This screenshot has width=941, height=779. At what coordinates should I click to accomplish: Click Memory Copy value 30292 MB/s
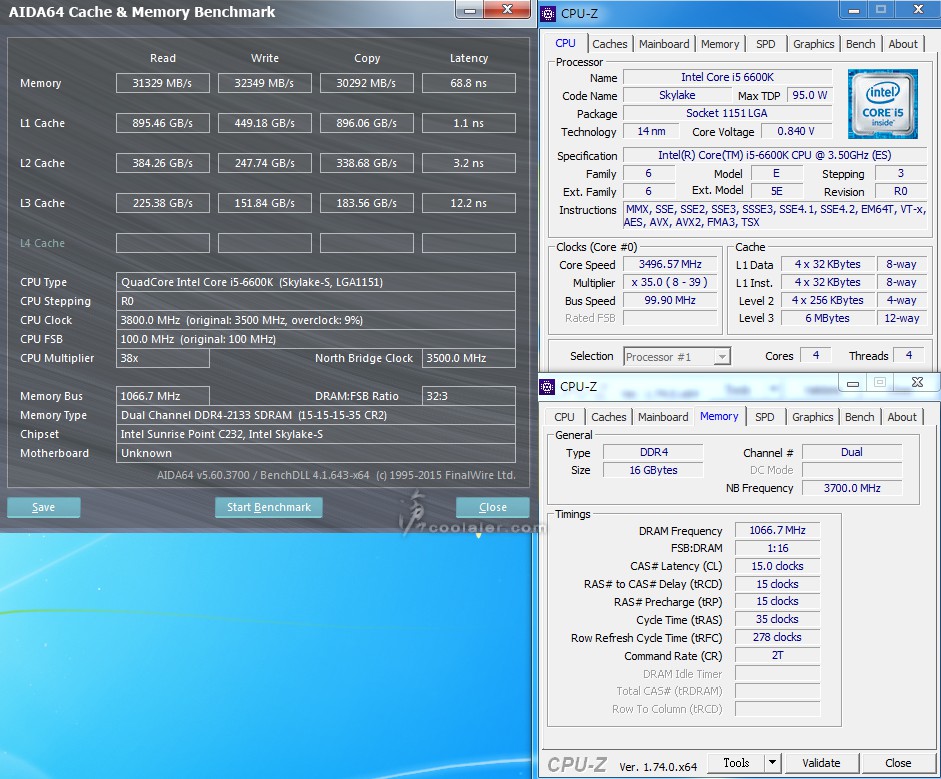click(367, 83)
